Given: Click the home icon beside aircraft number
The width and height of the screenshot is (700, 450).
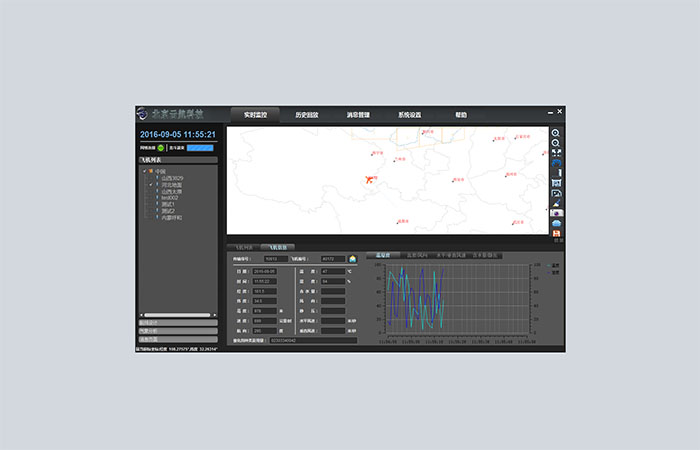Looking at the screenshot, I should coord(352,258).
